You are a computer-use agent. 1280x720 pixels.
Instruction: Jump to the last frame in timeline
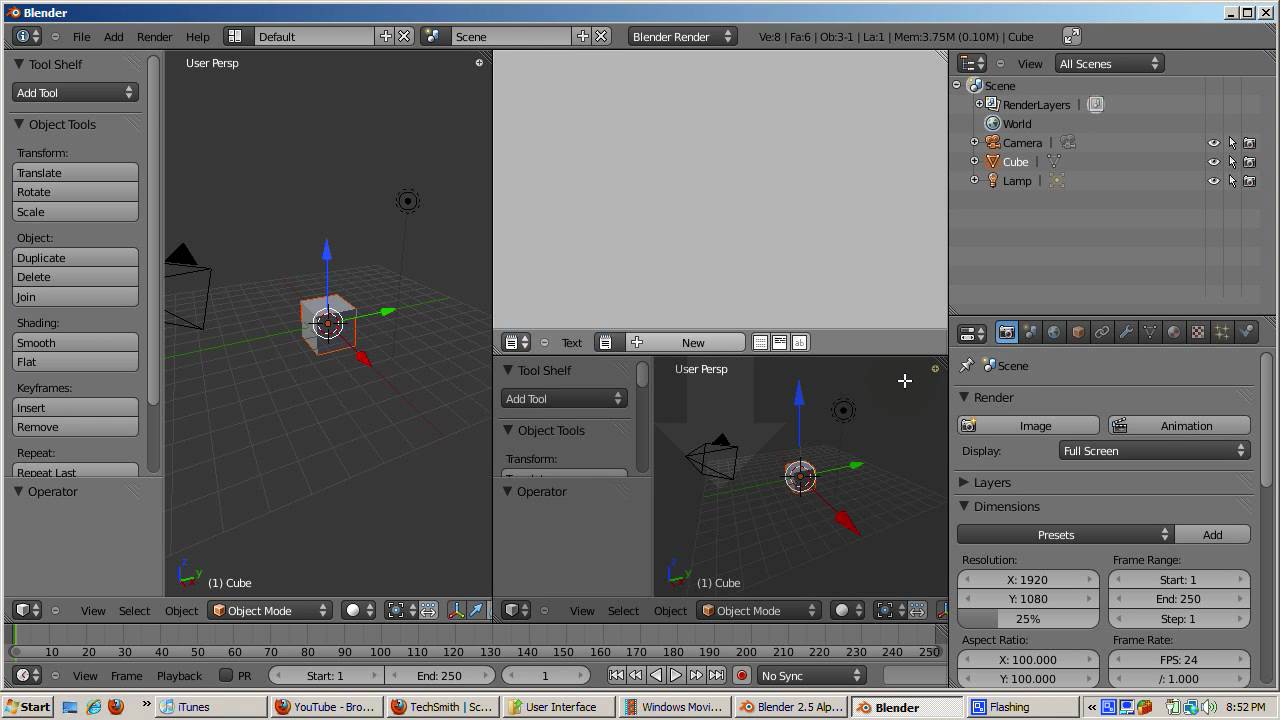[716, 676]
